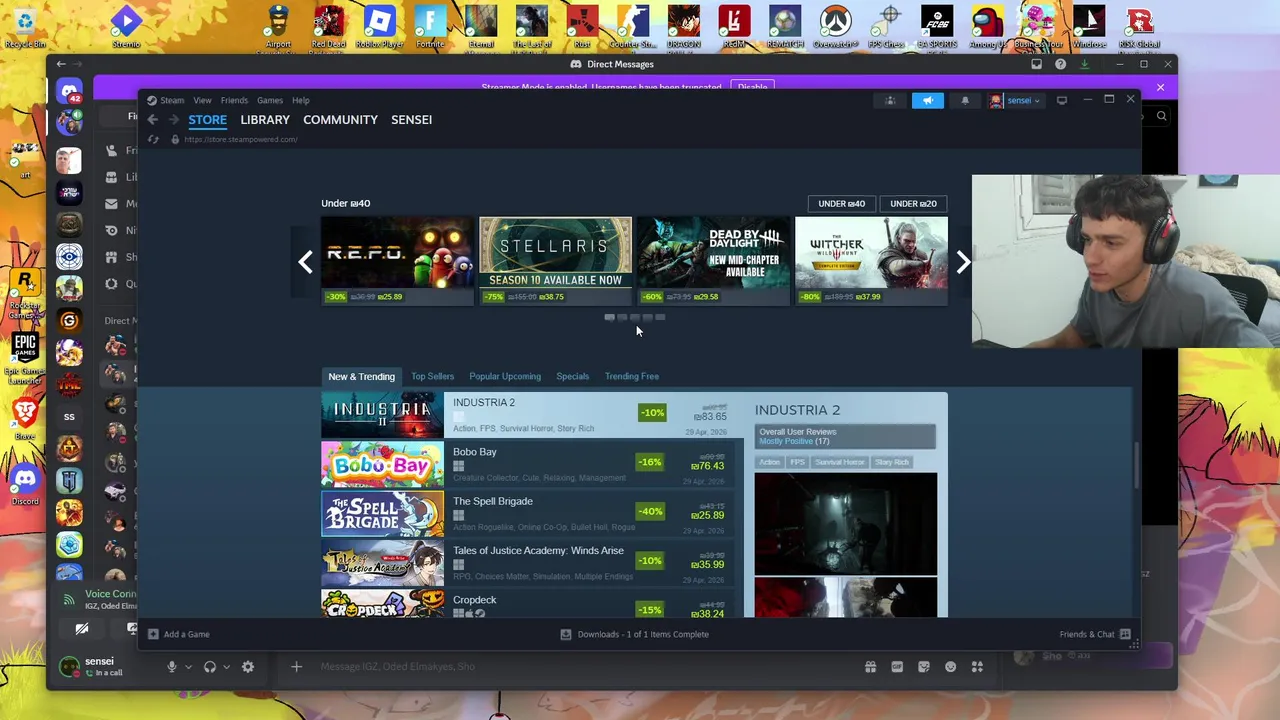Switch to Top Sellers tab
Viewport: 1280px width, 720px height.
tap(432, 376)
